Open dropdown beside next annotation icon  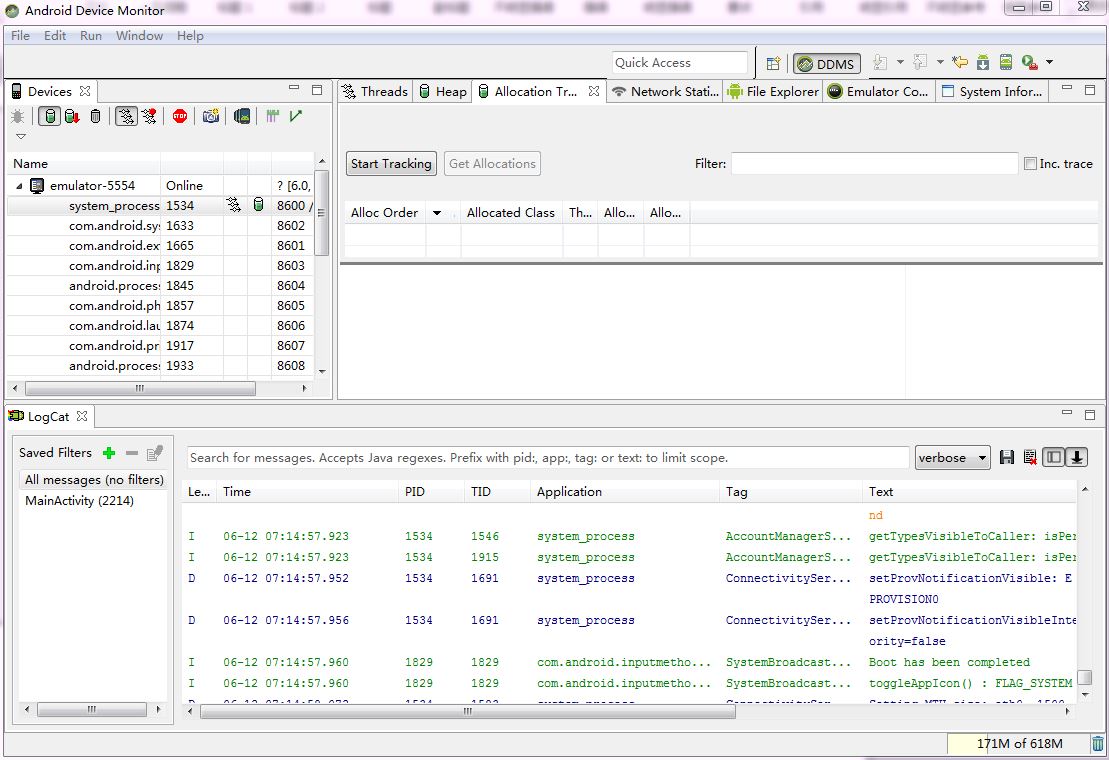coord(900,62)
